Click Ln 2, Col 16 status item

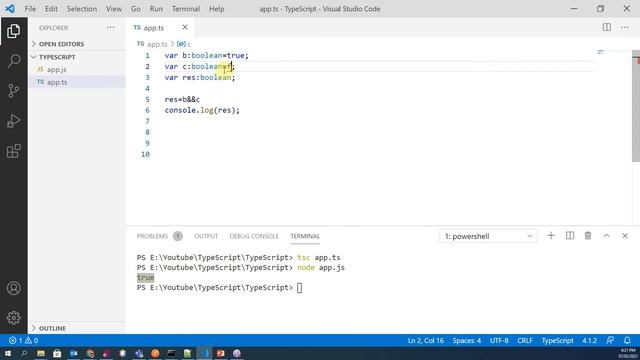tap(425, 340)
